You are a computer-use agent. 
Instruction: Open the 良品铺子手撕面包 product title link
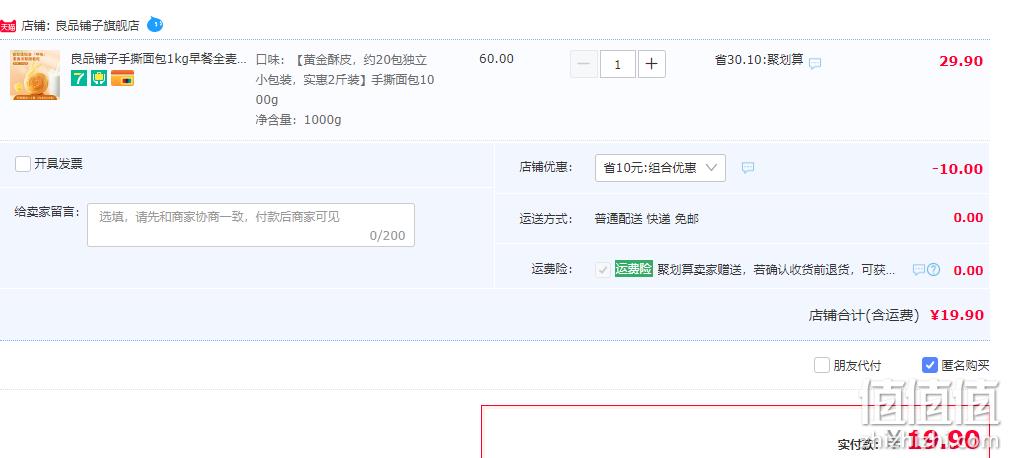point(158,59)
